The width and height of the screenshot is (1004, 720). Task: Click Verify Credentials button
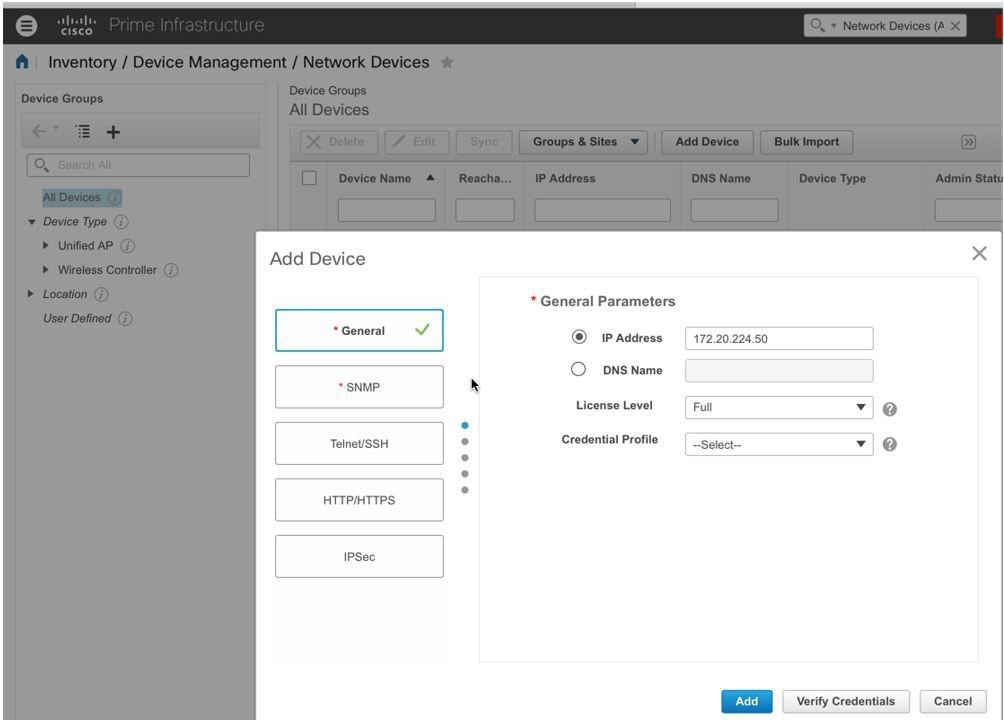click(846, 701)
